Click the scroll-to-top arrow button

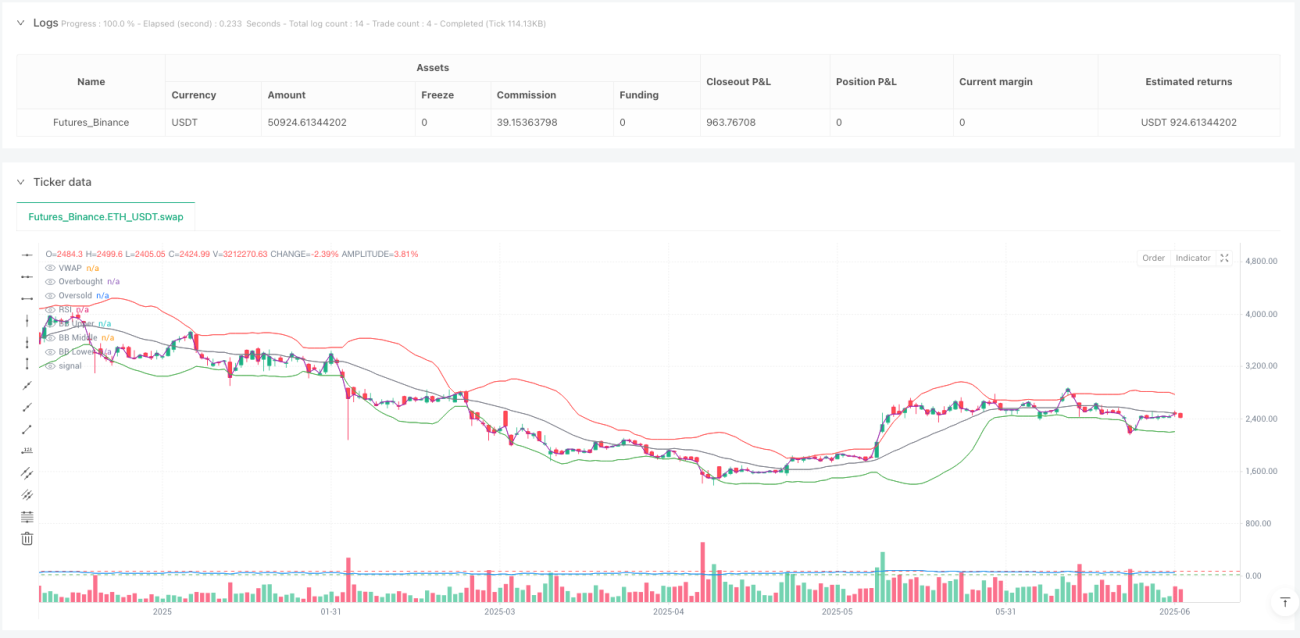point(1284,603)
